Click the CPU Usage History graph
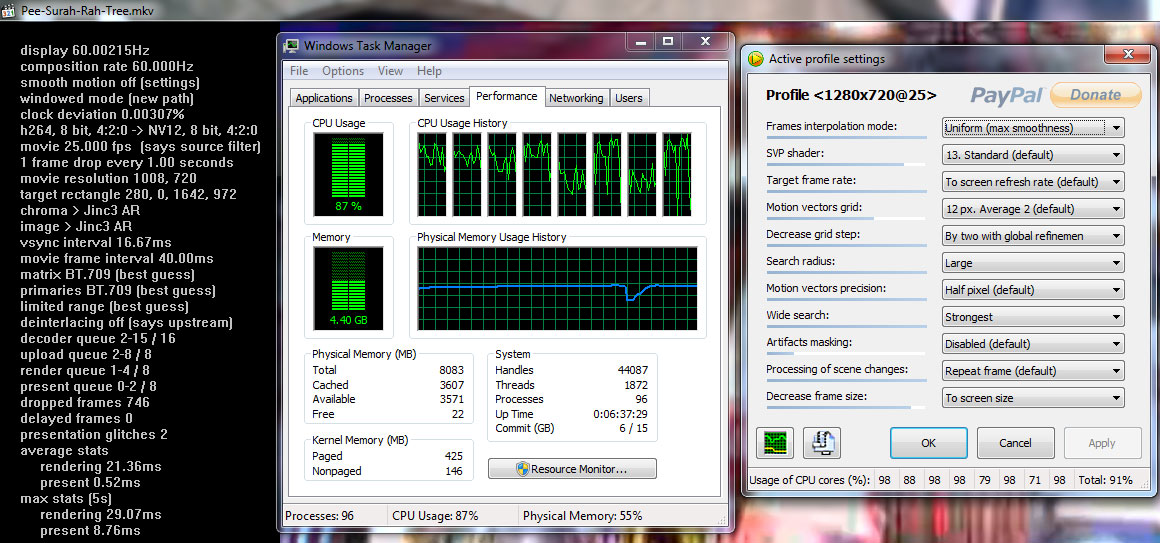Image resolution: width=1160 pixels, height=543 pixels. (x=555, y=171)
